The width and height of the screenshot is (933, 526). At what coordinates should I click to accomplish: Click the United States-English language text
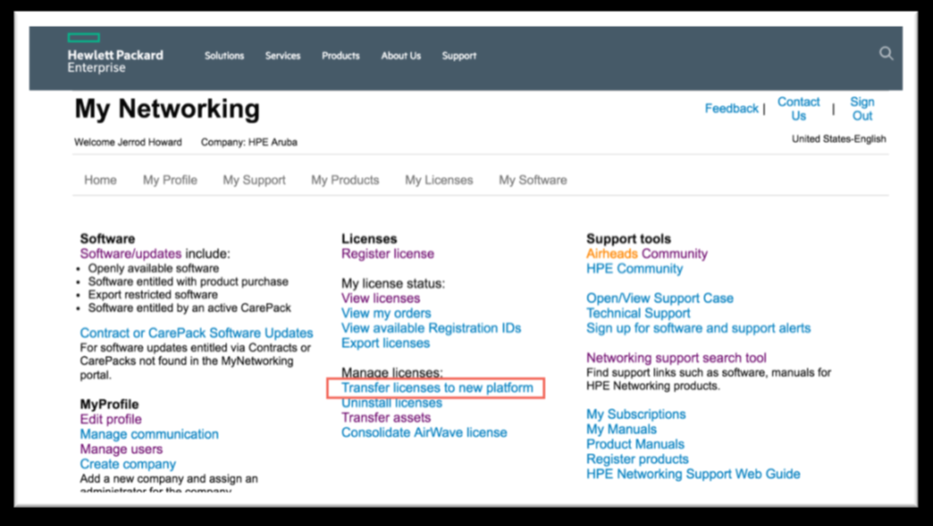point(838,139)
